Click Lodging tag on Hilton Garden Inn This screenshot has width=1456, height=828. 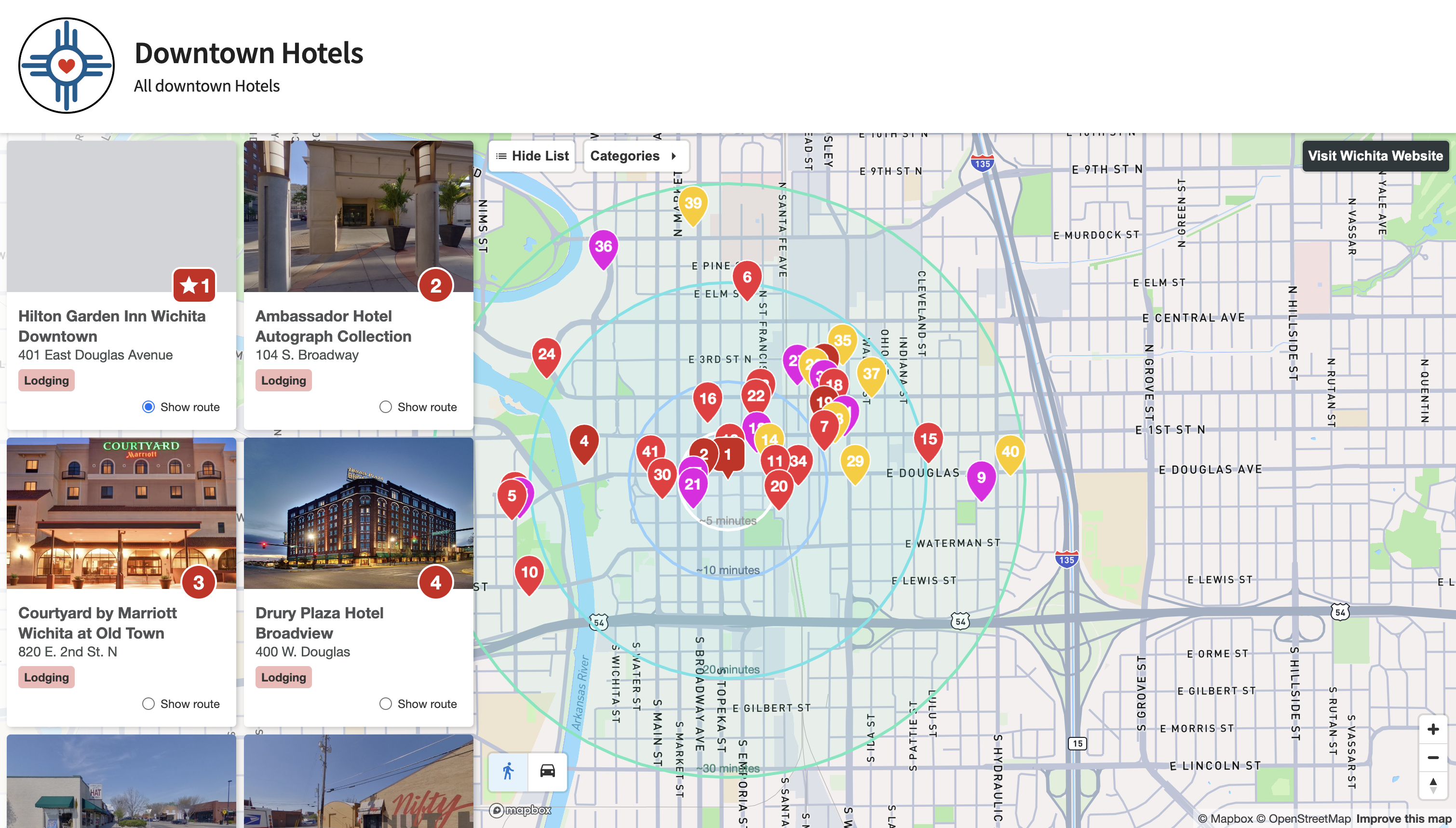[x=46, y=380]
